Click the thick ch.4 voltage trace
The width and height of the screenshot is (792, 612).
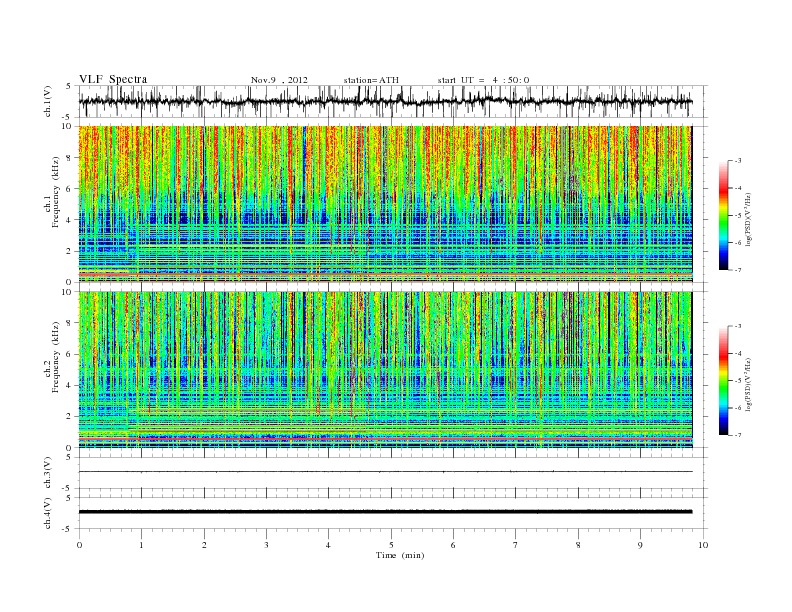(385, 512)
